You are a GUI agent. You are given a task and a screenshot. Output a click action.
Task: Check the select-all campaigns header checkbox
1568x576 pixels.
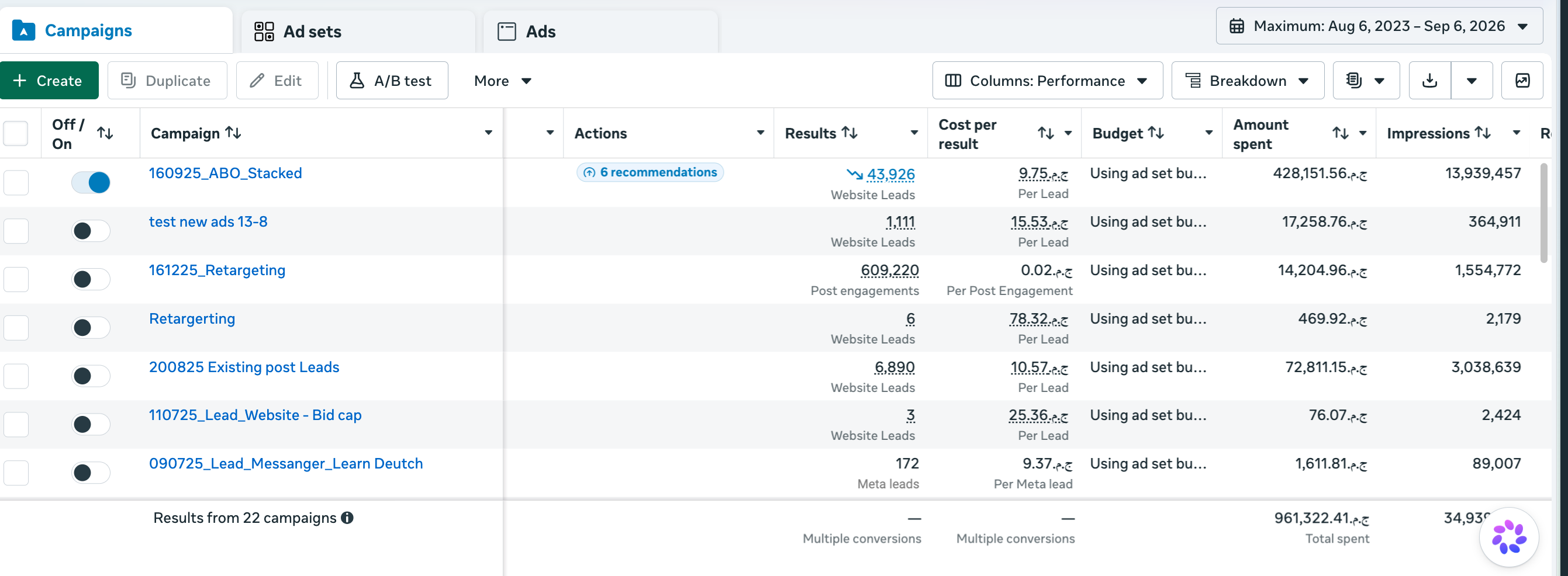coord(16,133)
